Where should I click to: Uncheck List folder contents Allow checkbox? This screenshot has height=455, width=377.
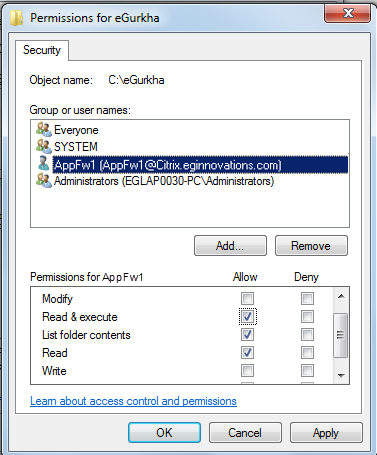tap(247, 334)
